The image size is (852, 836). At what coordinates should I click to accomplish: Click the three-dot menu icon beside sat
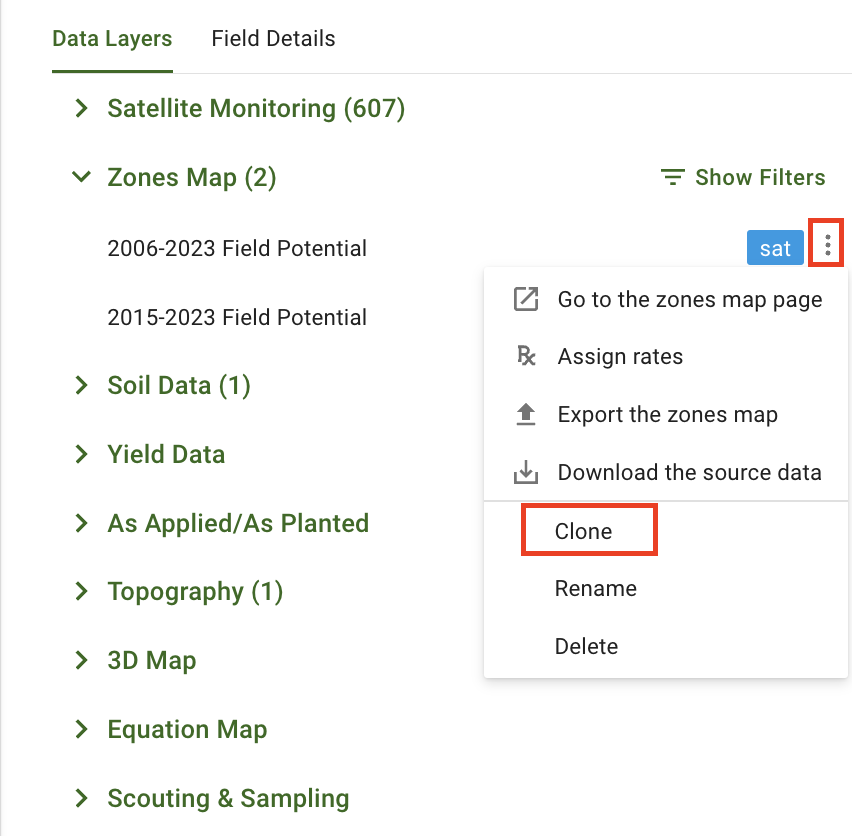(x=827, y=247)
